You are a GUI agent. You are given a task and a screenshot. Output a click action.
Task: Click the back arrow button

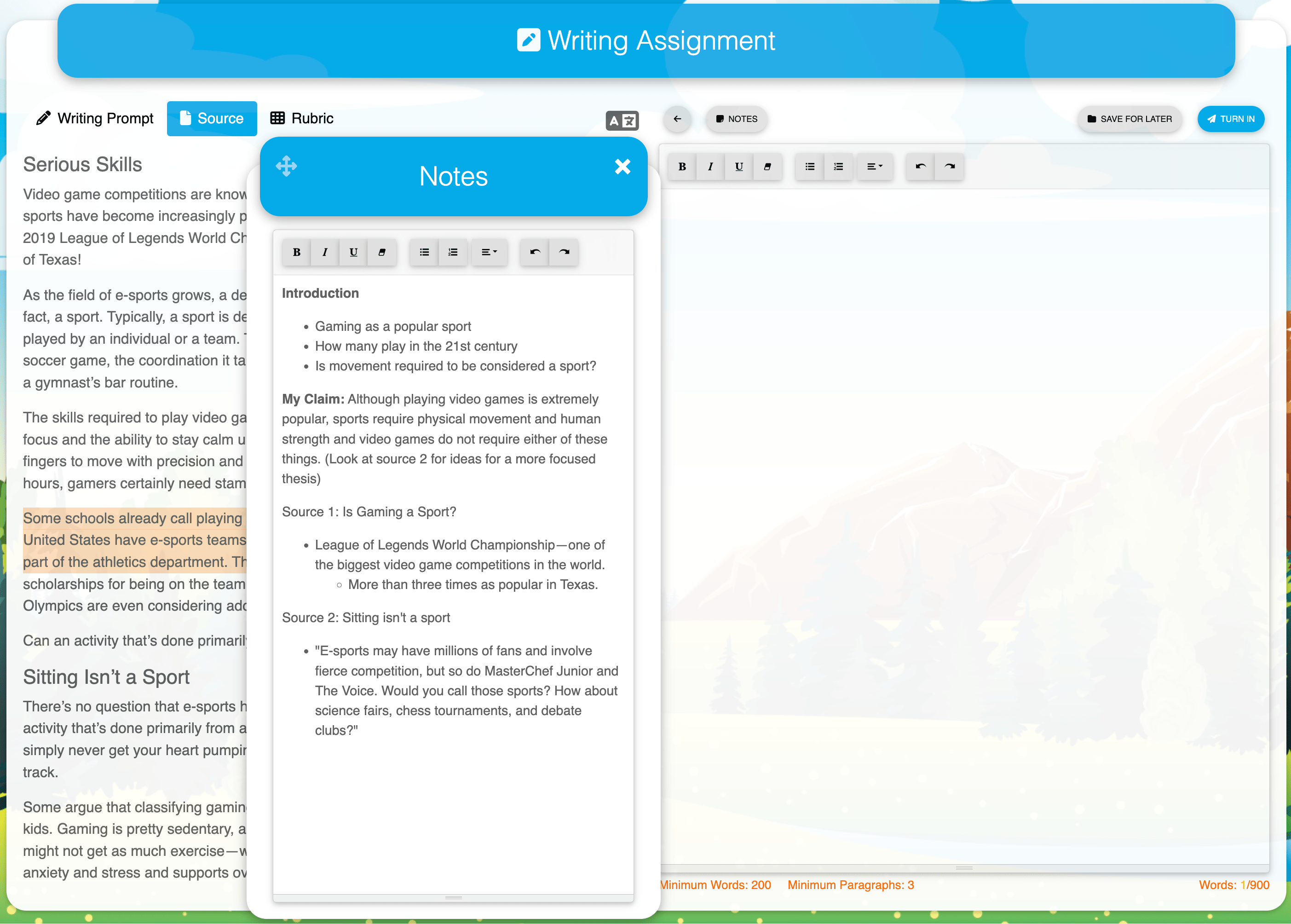pos(677,119)
